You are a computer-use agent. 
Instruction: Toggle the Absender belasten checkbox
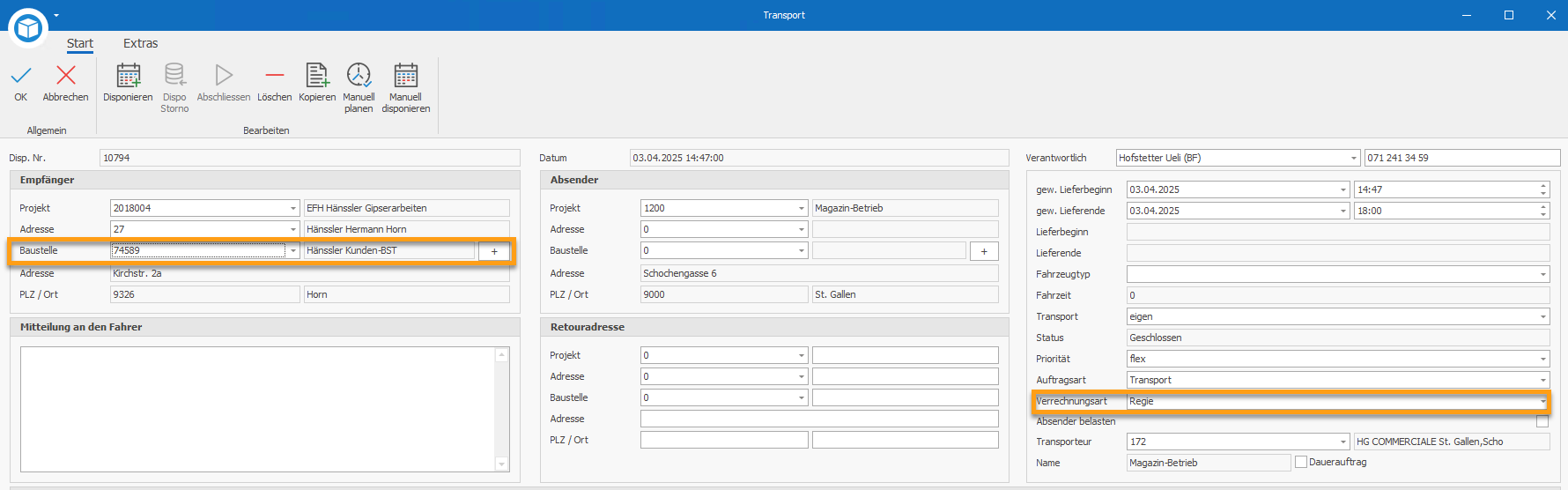1542,421
